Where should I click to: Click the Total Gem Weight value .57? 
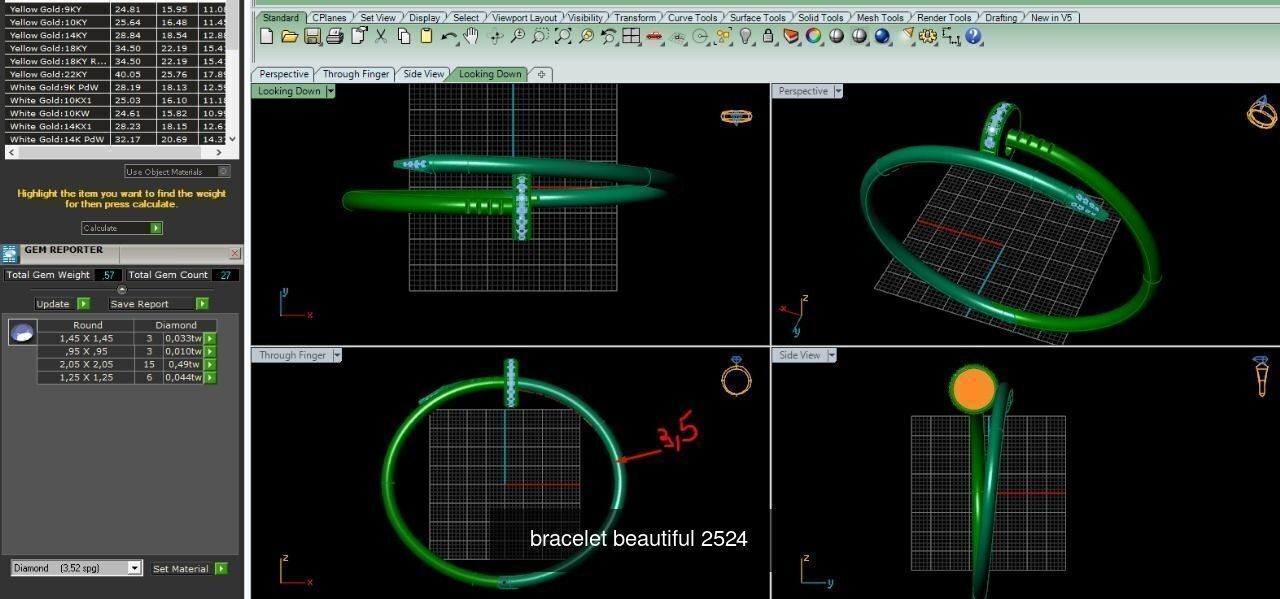click(108, 275)
